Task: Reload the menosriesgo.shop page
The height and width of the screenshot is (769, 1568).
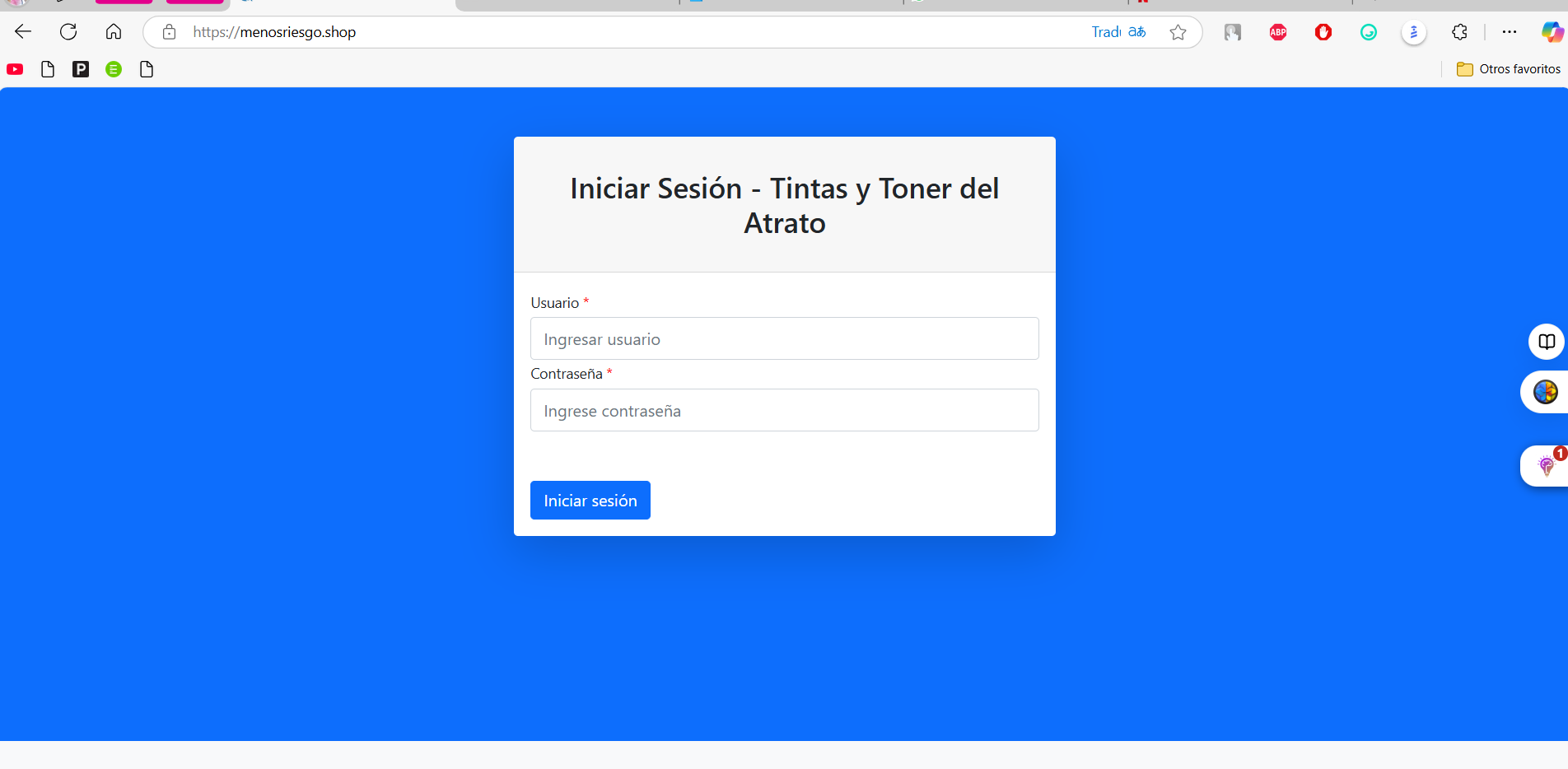Action: 68,31
